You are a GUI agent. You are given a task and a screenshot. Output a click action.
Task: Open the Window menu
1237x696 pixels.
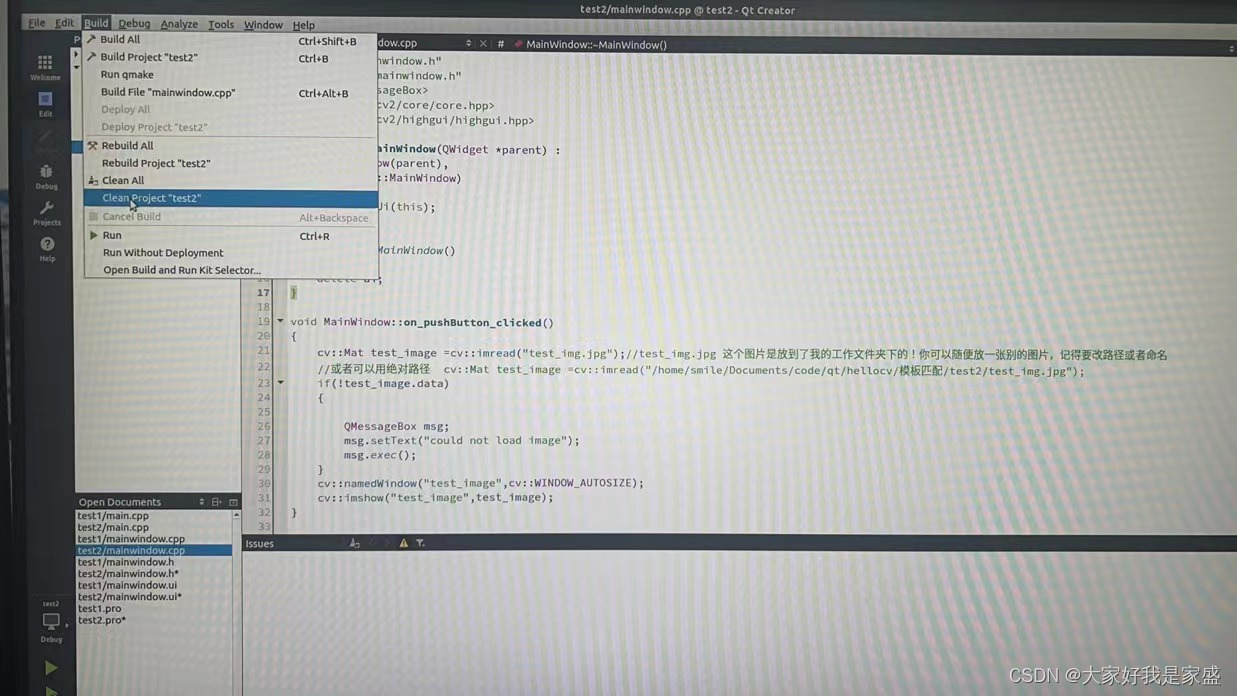(x=263, y=24)
